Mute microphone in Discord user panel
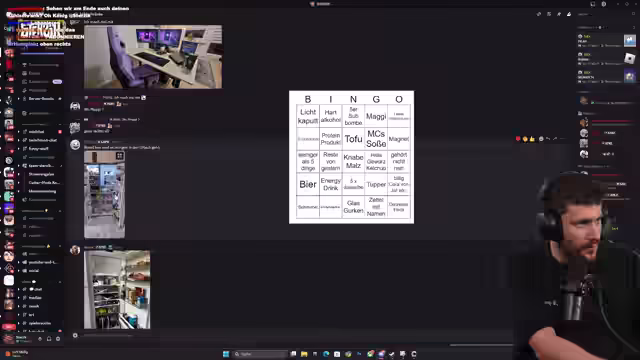 (x=40, y=339)
